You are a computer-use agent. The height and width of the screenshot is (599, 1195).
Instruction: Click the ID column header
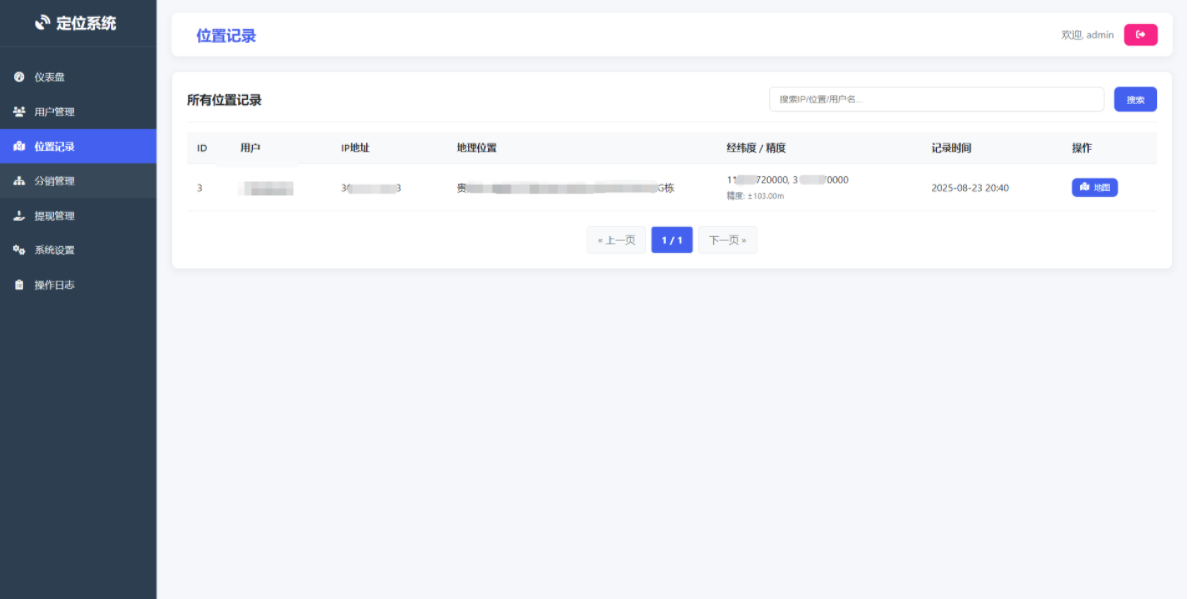point(202,148)
